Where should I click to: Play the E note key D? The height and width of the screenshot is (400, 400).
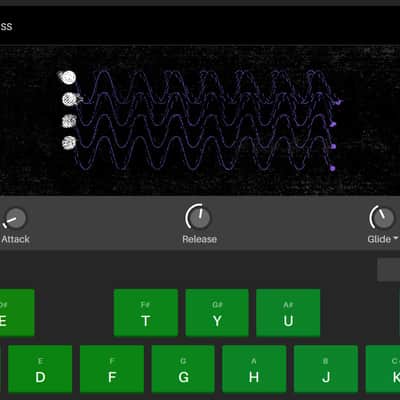40,369
